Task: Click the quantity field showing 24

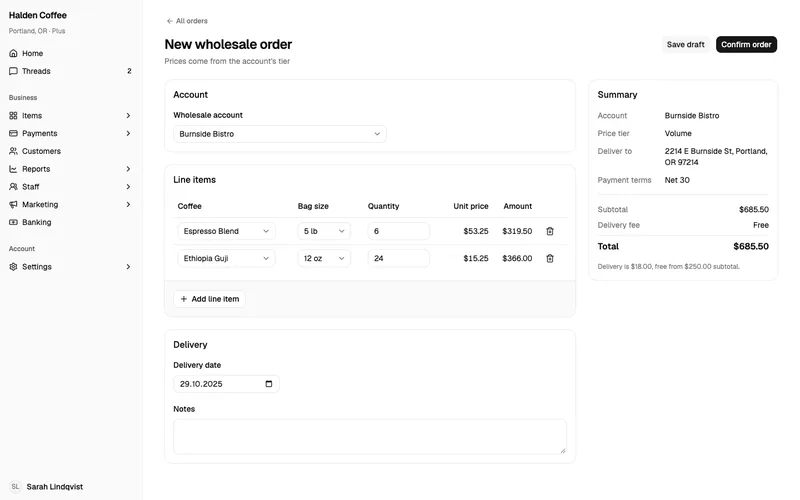Action: pyautogui.click(x=398, y=258)
